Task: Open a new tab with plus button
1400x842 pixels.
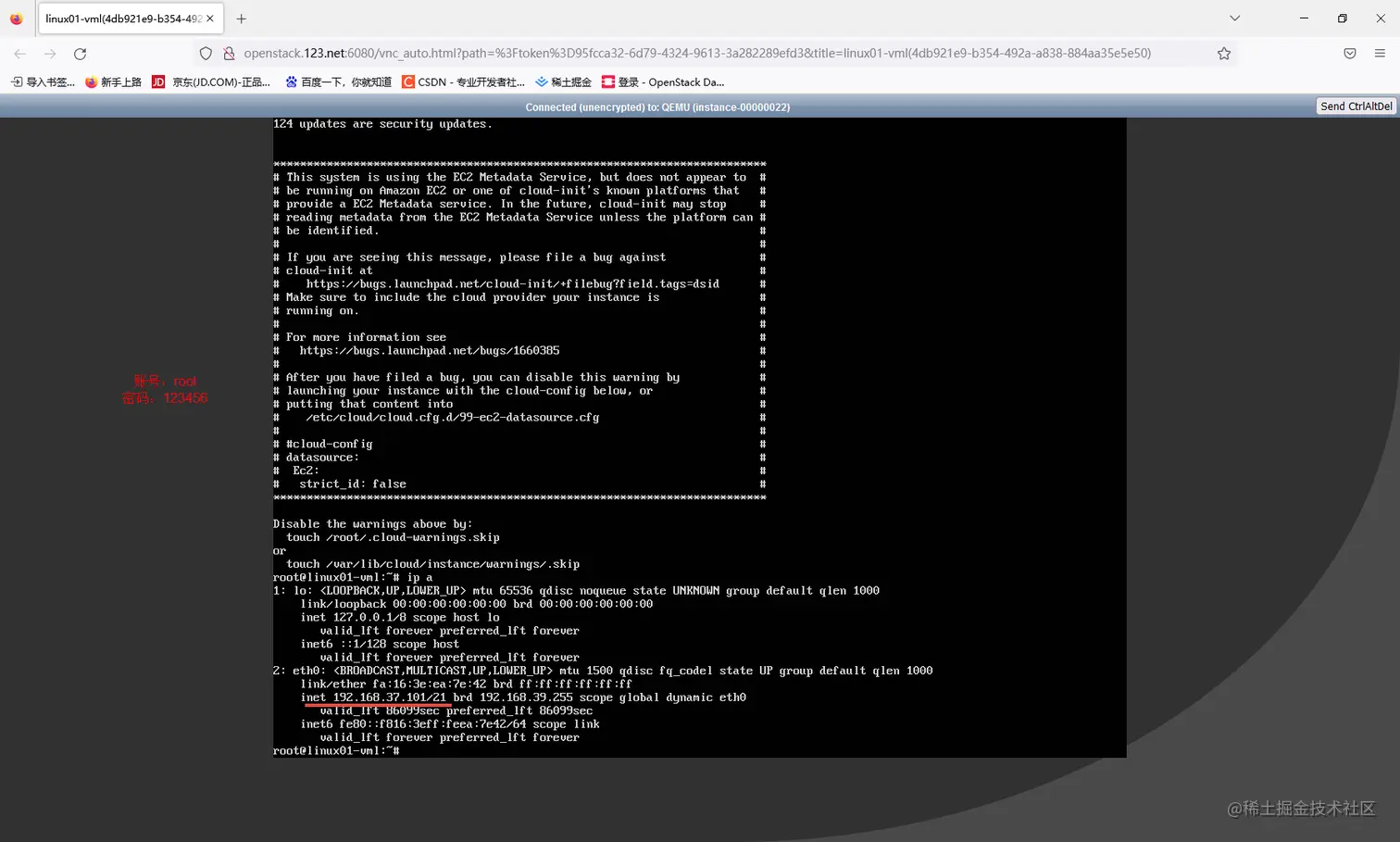Action: pyautogui.click(x=242, y=19)
